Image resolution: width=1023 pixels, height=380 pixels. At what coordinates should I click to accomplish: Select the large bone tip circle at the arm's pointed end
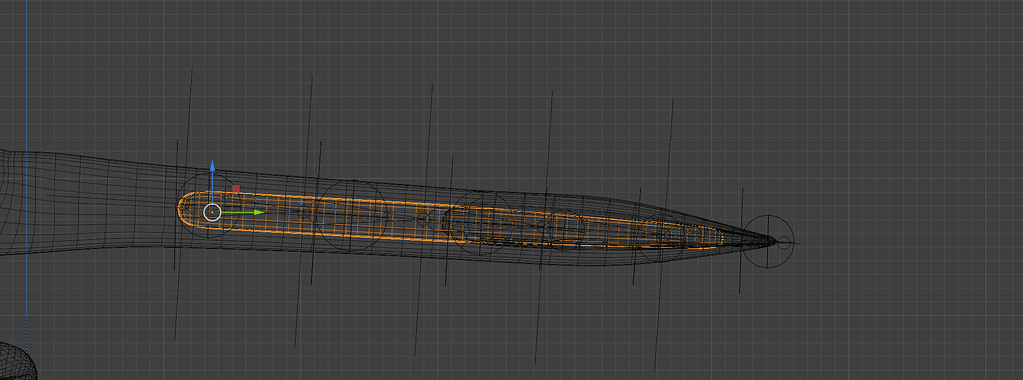[x=769, y=241]
